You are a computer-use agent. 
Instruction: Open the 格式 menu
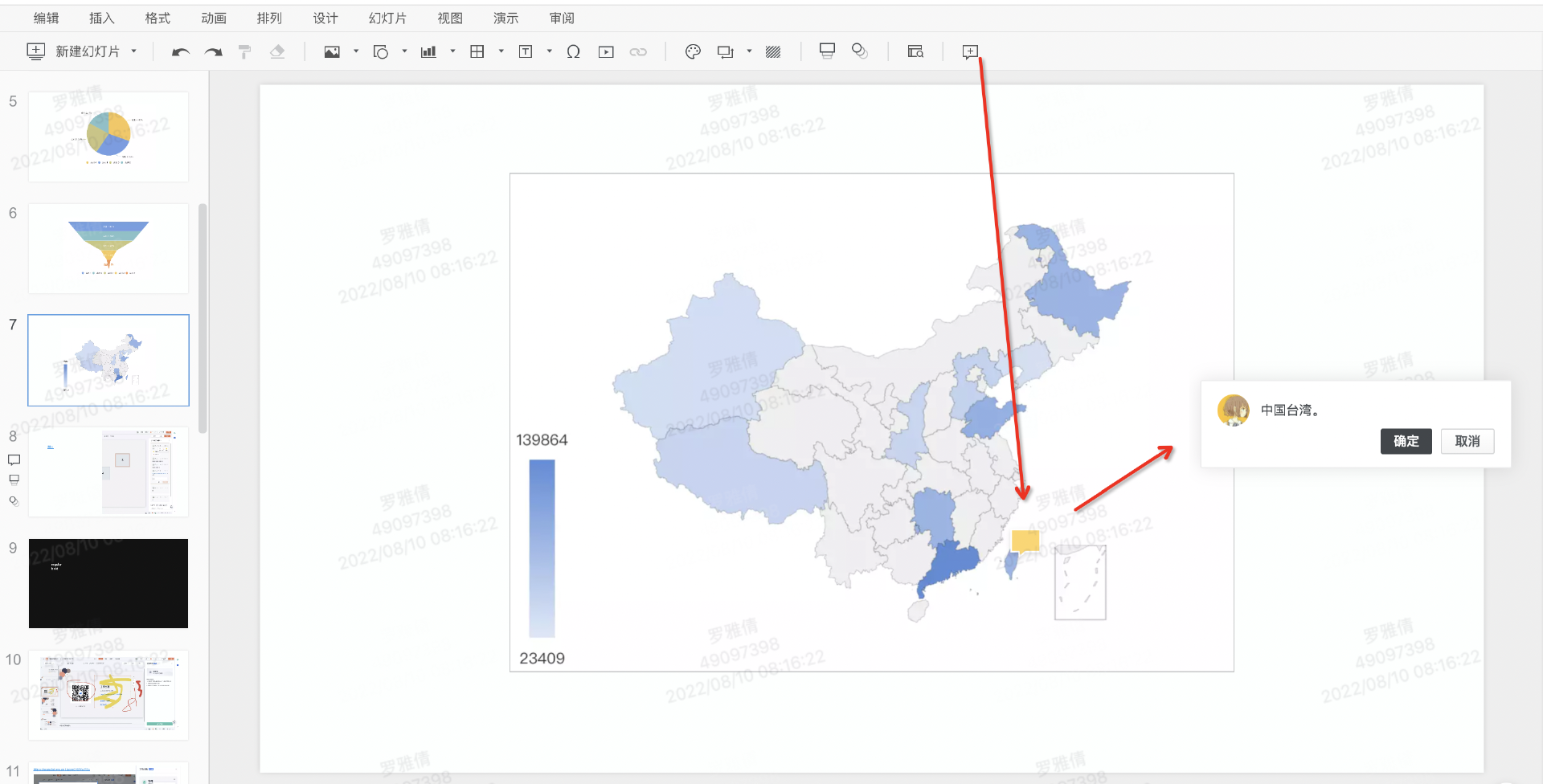[158, 18]
